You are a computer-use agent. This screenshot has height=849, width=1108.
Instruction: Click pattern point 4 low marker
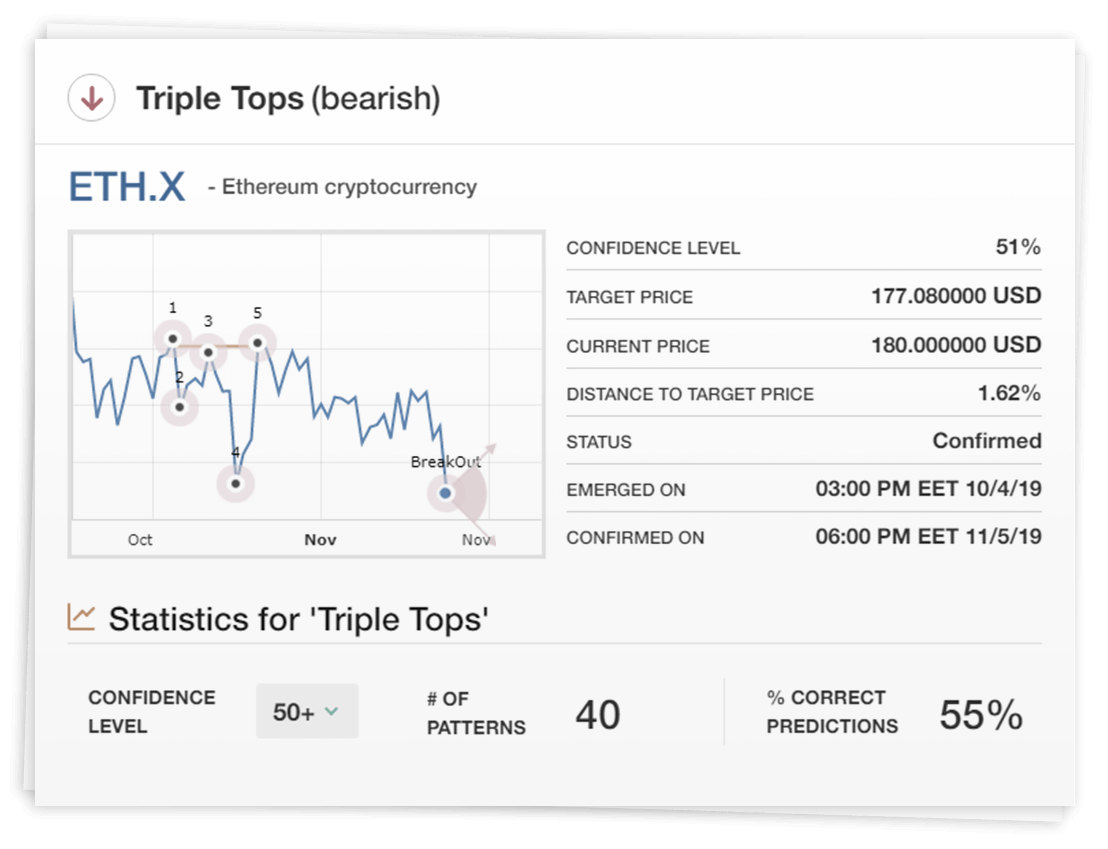(236, 484)
